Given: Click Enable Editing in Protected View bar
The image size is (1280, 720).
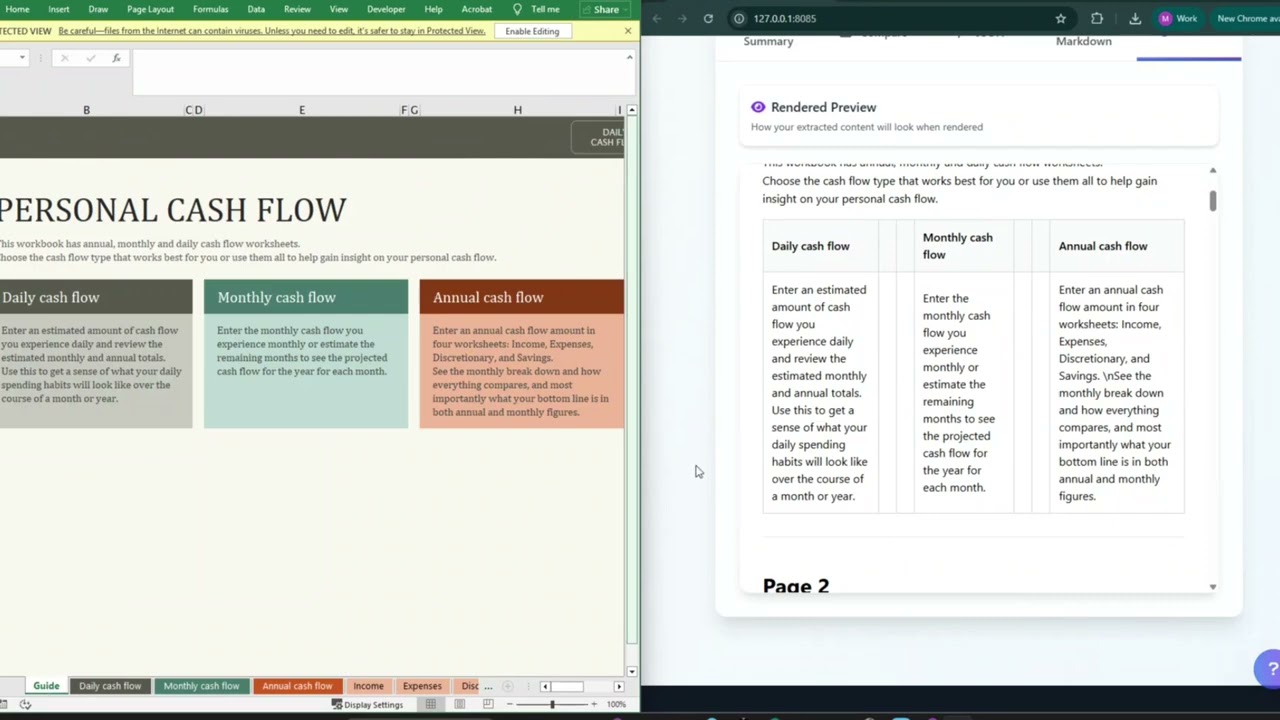Looking at the screenshot, I should [x=532, y=31].
